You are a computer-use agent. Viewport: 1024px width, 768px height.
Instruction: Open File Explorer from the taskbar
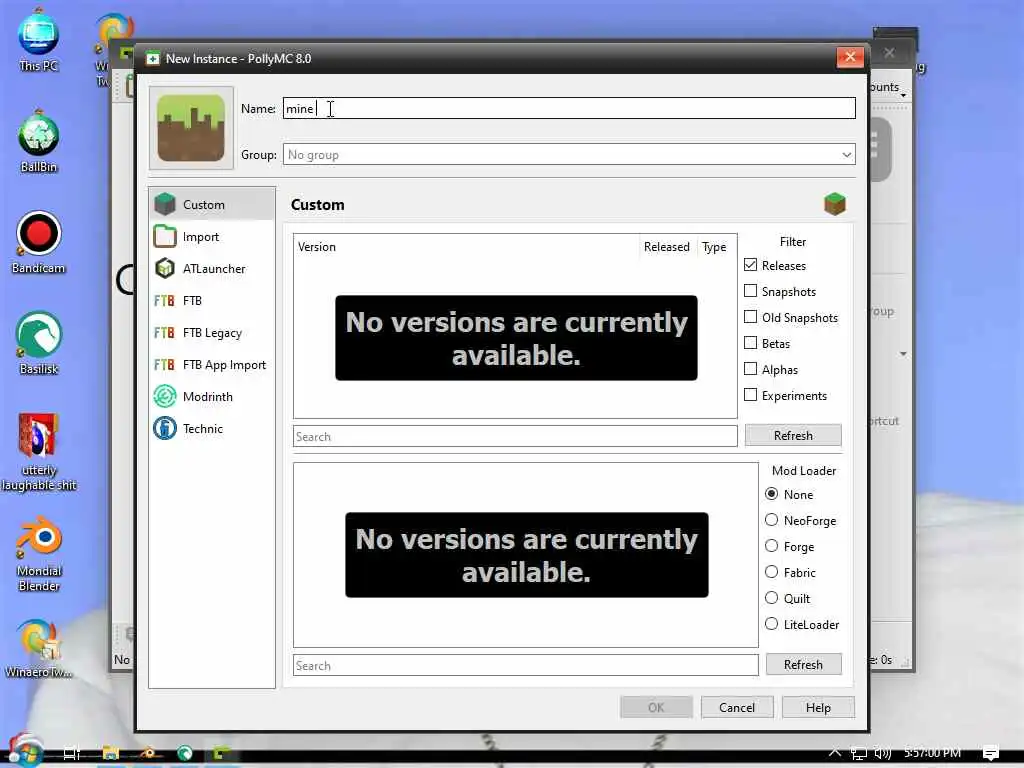(x=111, y=754)
